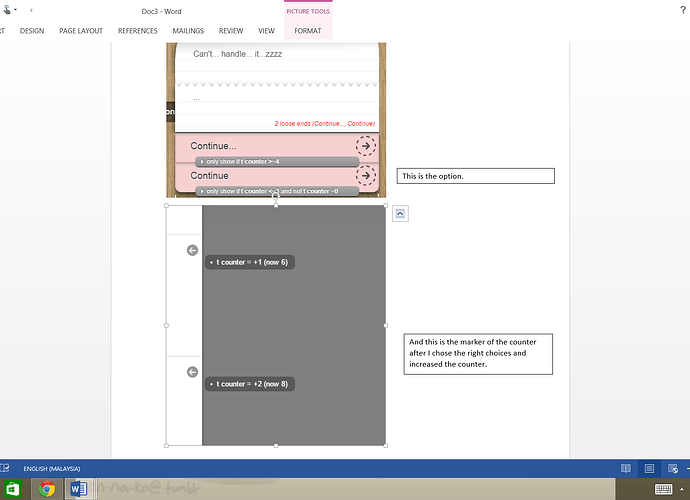
Task: Toggle Print Layout view in the status bar
Action: (649, 468)
